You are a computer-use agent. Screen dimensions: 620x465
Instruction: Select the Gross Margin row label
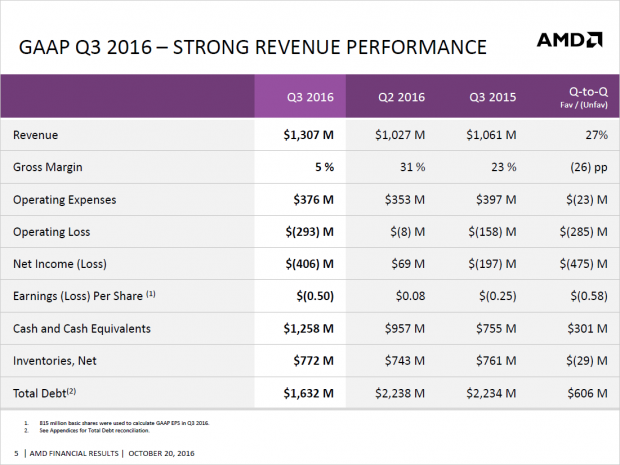(53, 167)
